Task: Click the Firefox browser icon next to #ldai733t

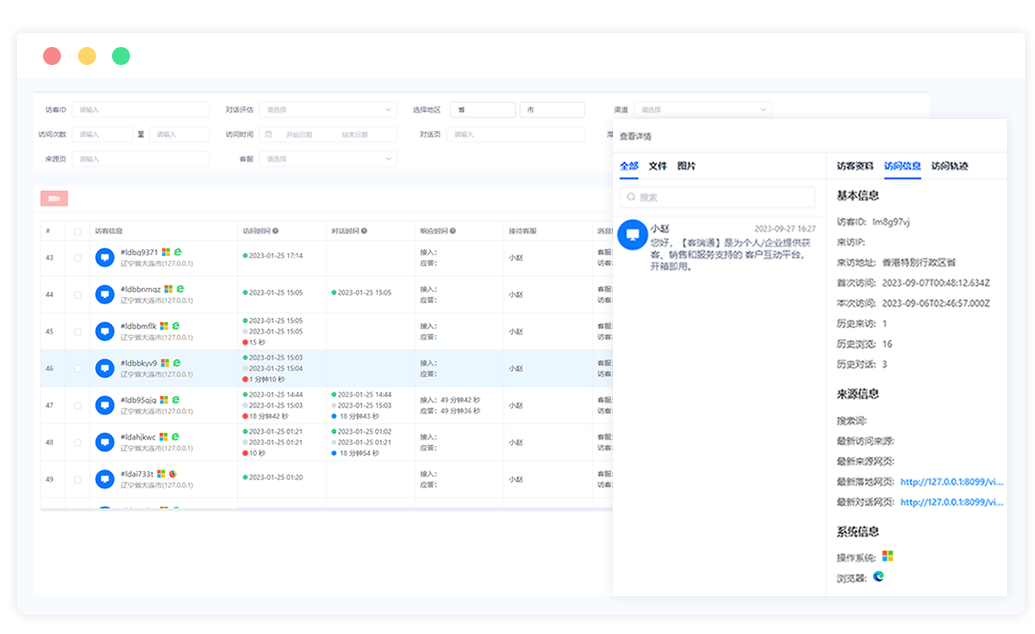Action: pyautogui.click(x=172, y=474)
